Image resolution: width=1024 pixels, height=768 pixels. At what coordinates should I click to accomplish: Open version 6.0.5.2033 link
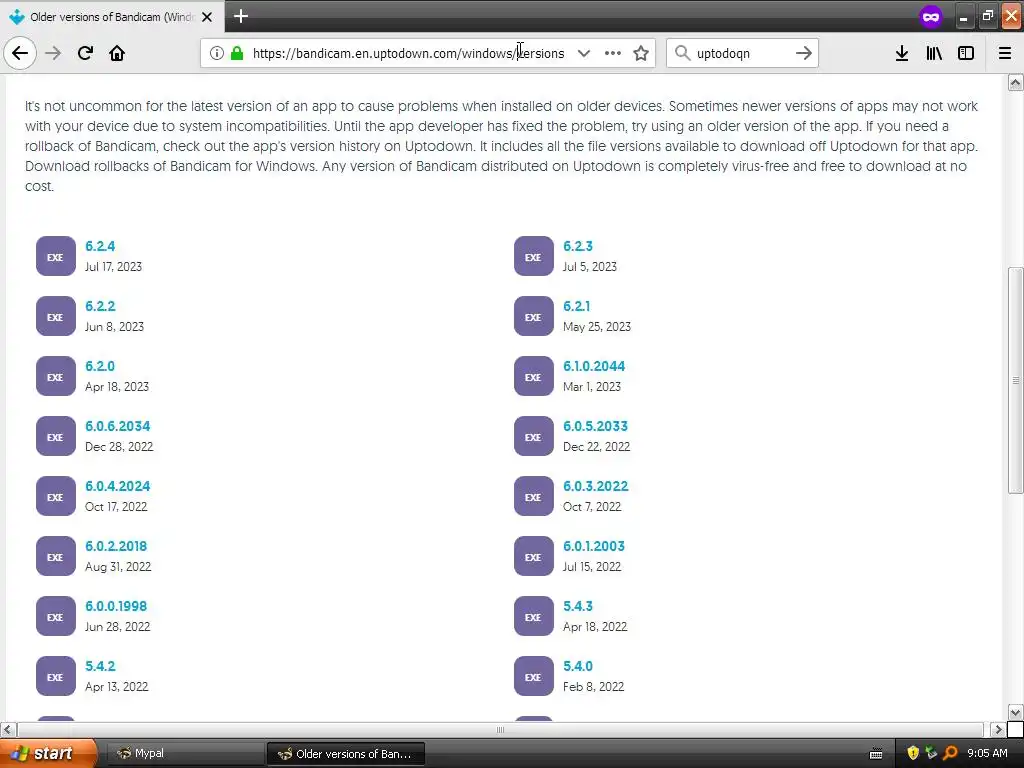tap(596, 426)
